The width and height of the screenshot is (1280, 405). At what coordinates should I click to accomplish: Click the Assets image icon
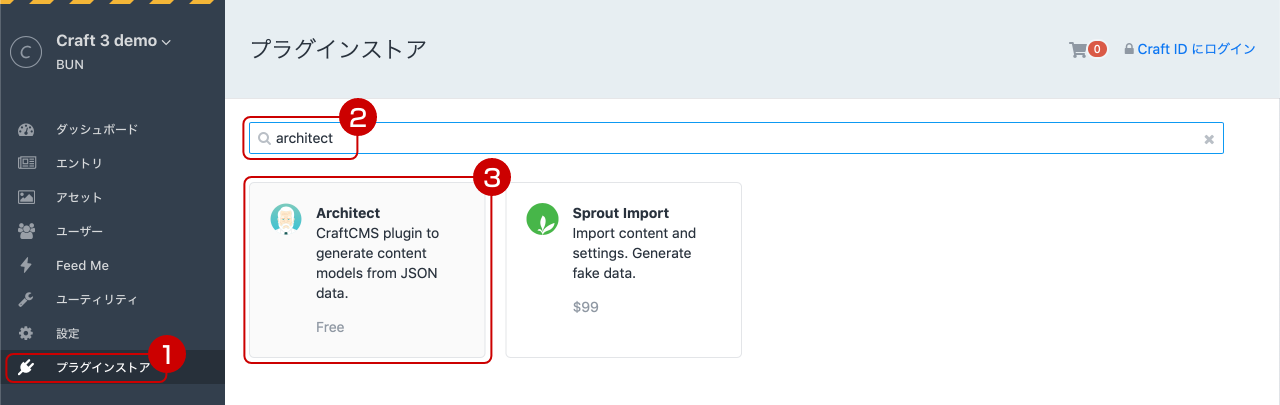26,197
